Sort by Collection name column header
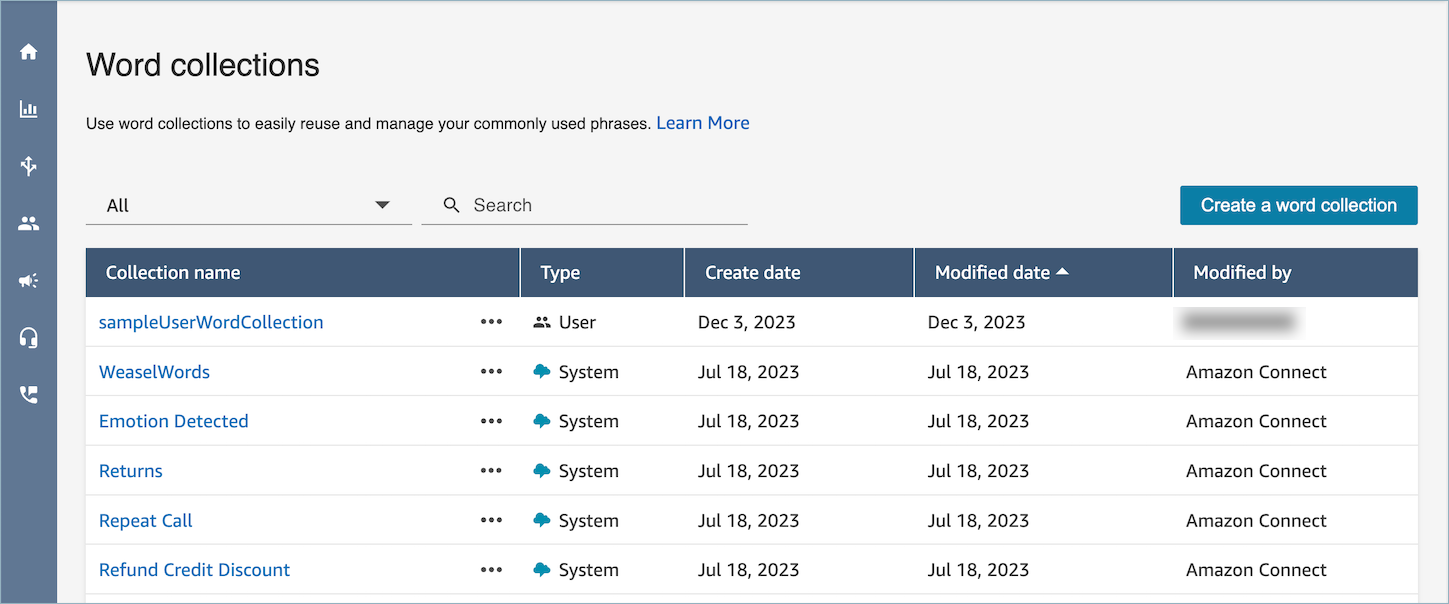1449x604 pixels. click(173, 273)
